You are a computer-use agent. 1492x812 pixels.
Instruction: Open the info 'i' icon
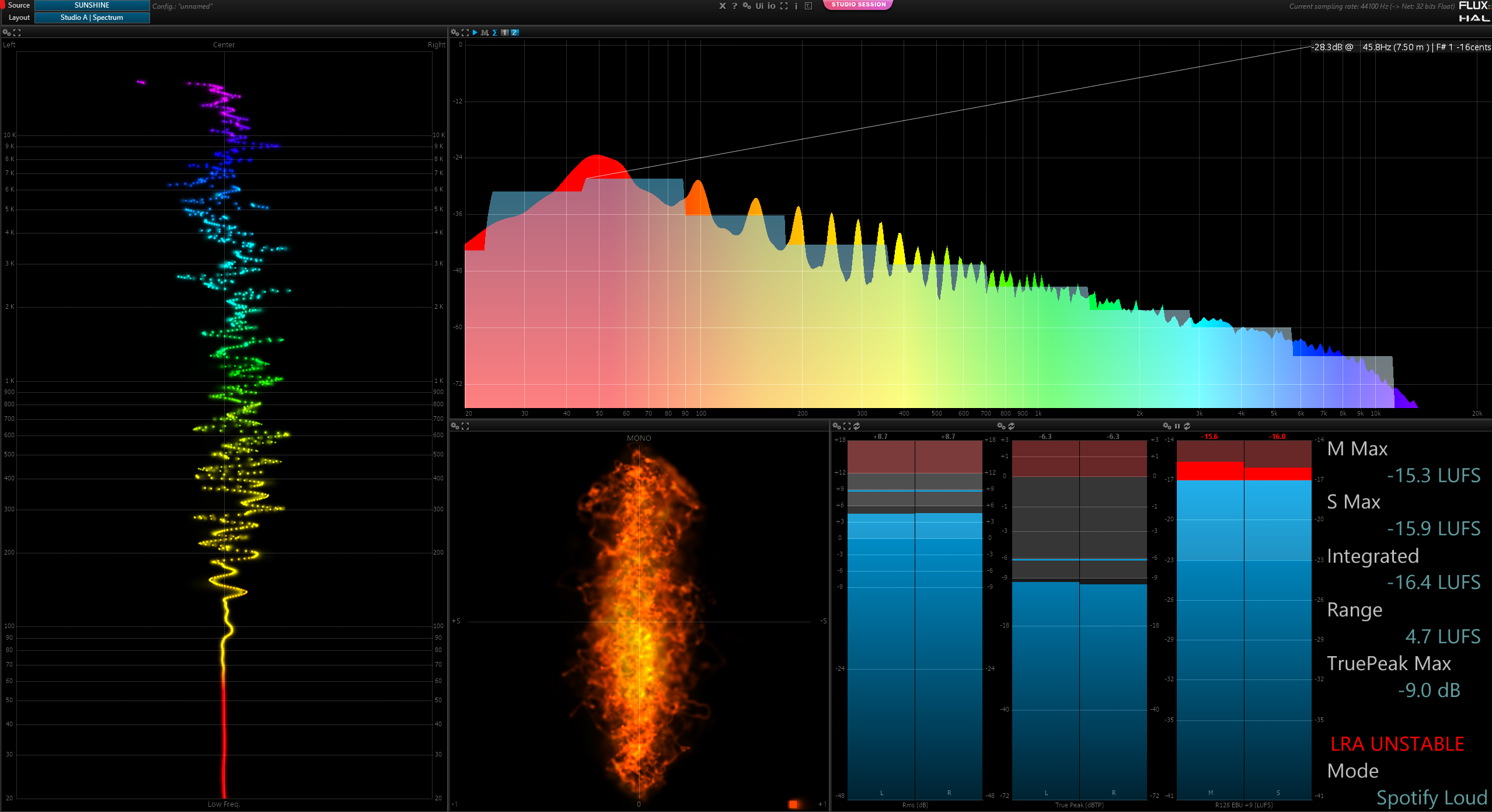[796, 6]
